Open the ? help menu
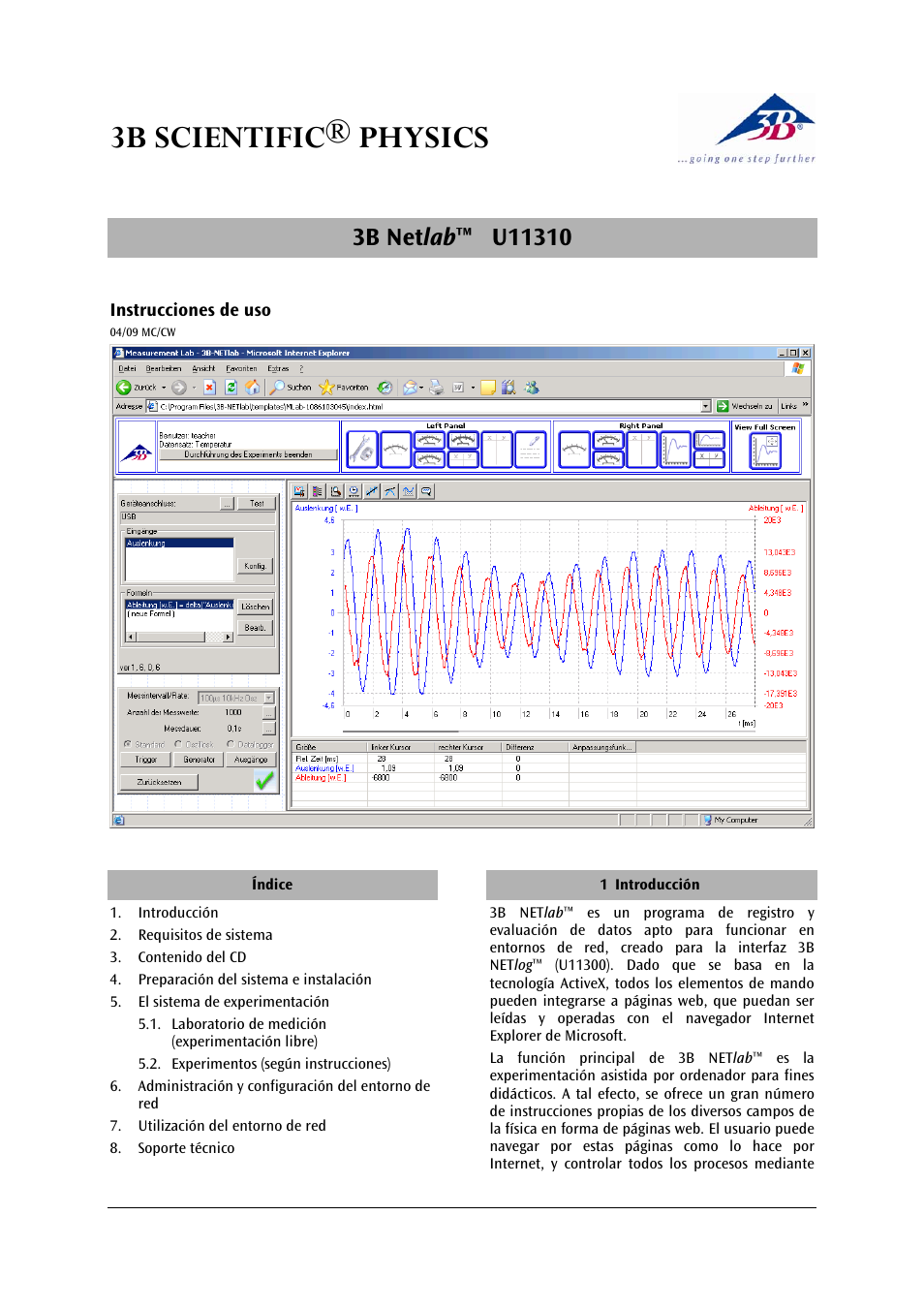The image size is (924, 1309). pos(301,368)
